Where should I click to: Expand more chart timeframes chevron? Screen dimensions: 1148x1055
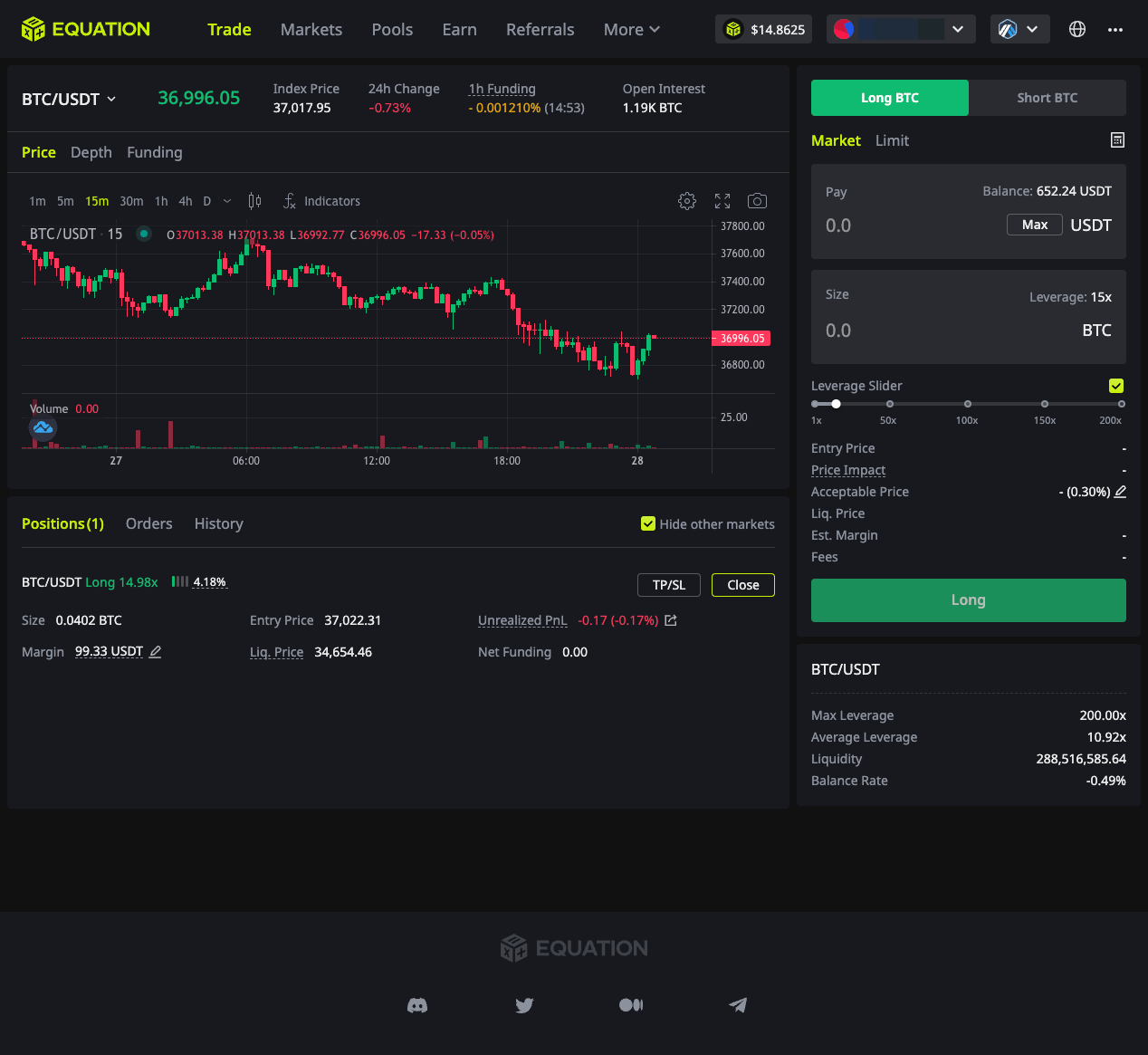(x=227, y=201)
